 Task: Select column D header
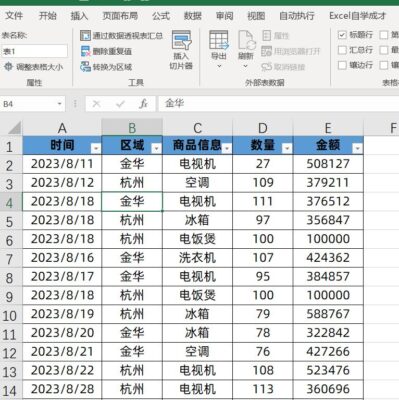point(263,128)
